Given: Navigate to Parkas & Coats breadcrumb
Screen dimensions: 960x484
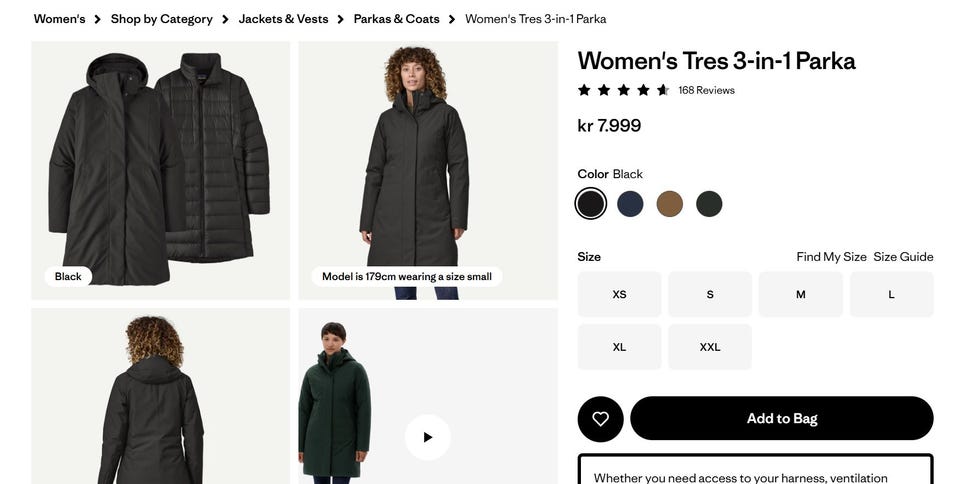Looking at the screenshot, I should coord(396,19).
